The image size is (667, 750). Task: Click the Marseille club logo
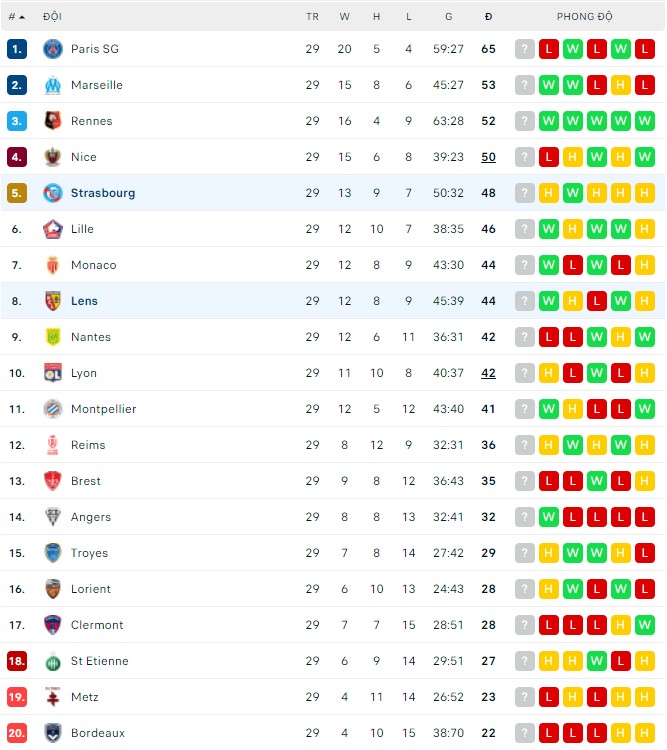click(x=53, y=85)
